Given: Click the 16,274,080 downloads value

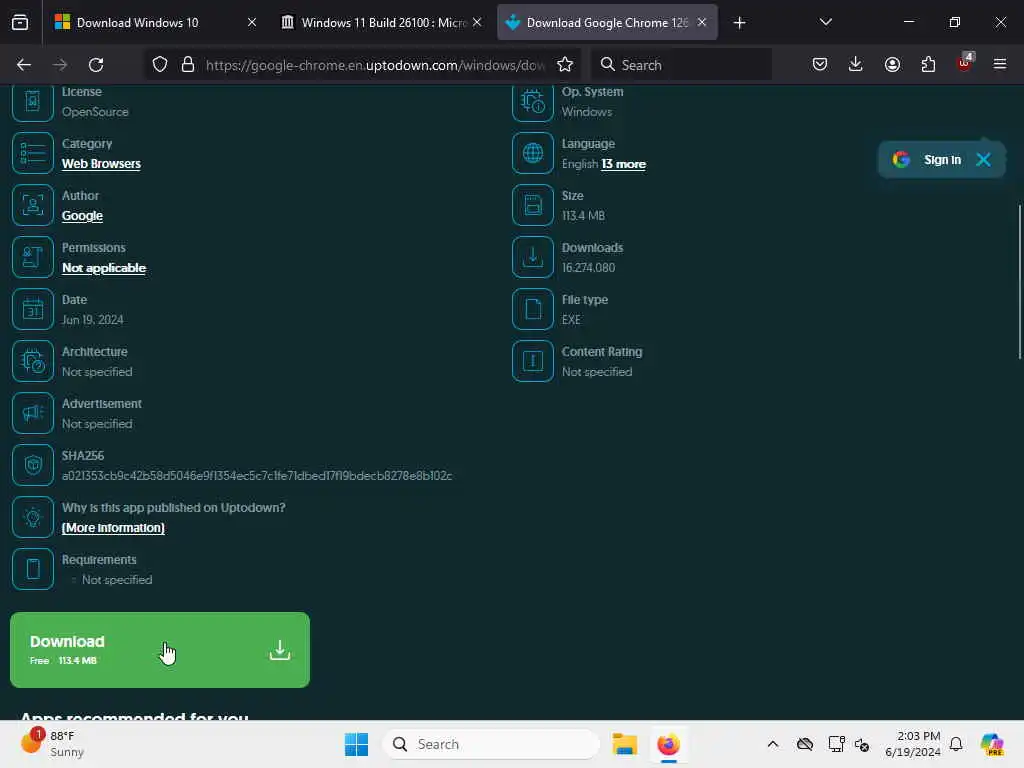Looking at the screenshot, I should 588,268.
